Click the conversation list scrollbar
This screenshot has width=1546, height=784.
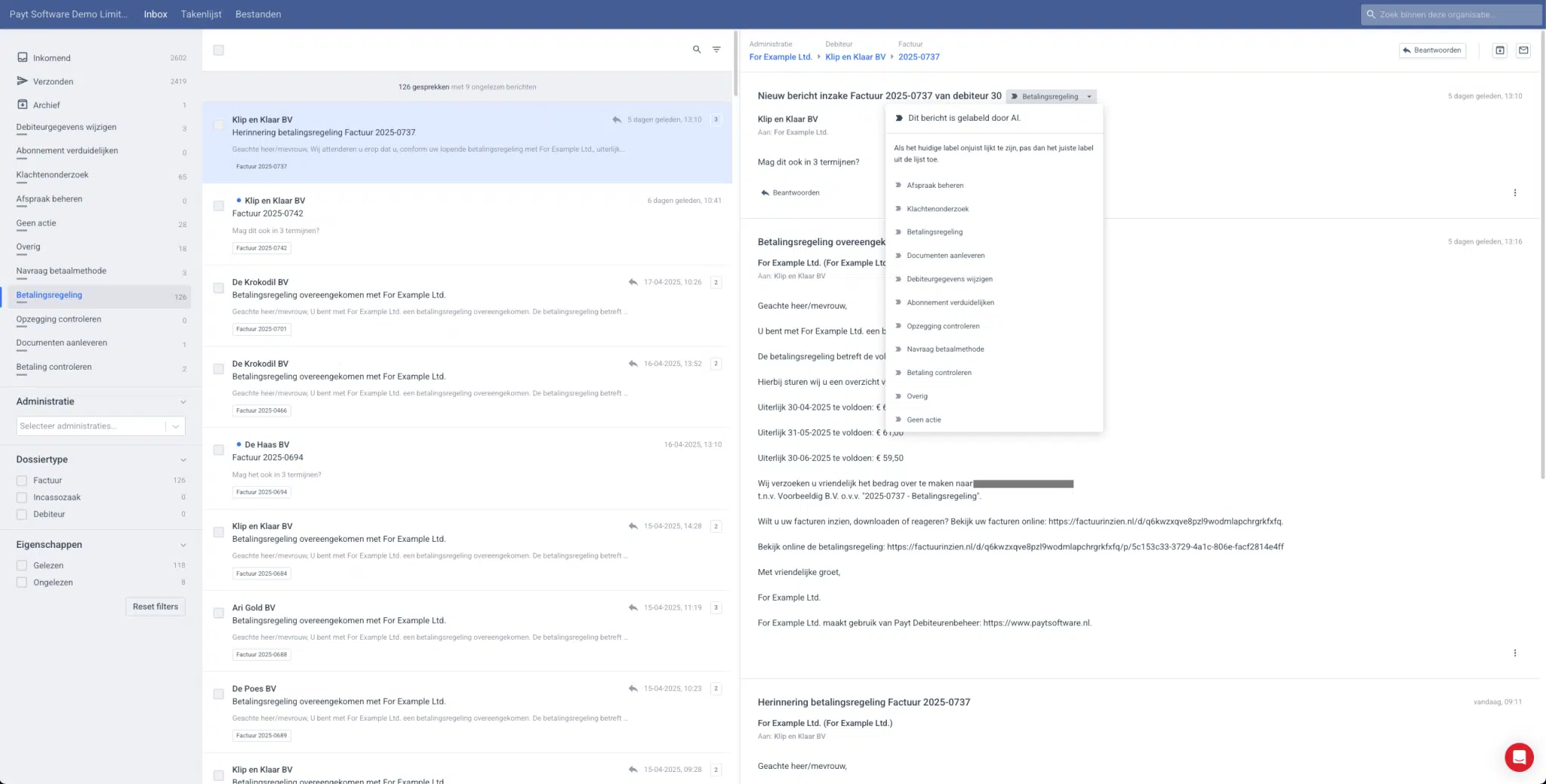click(x=735, y=64)
